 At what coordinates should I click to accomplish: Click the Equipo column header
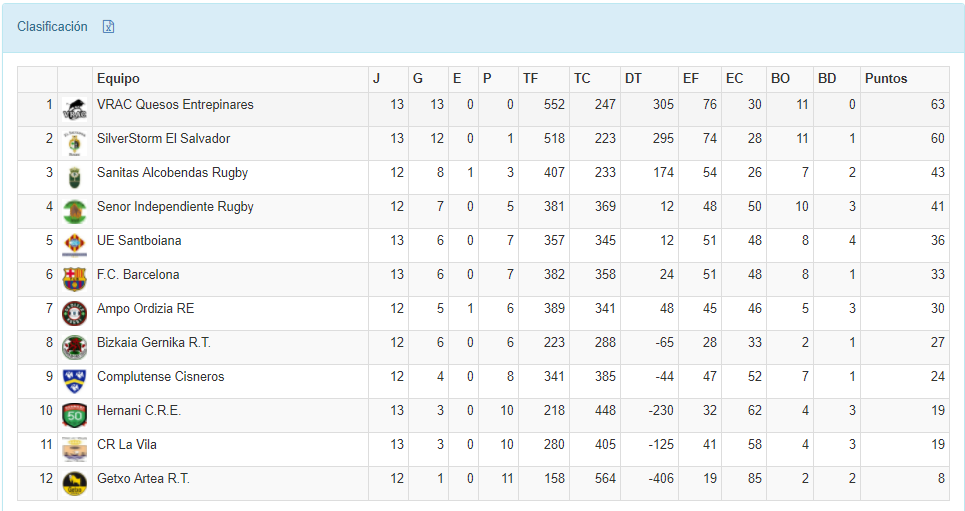point(118,79)
